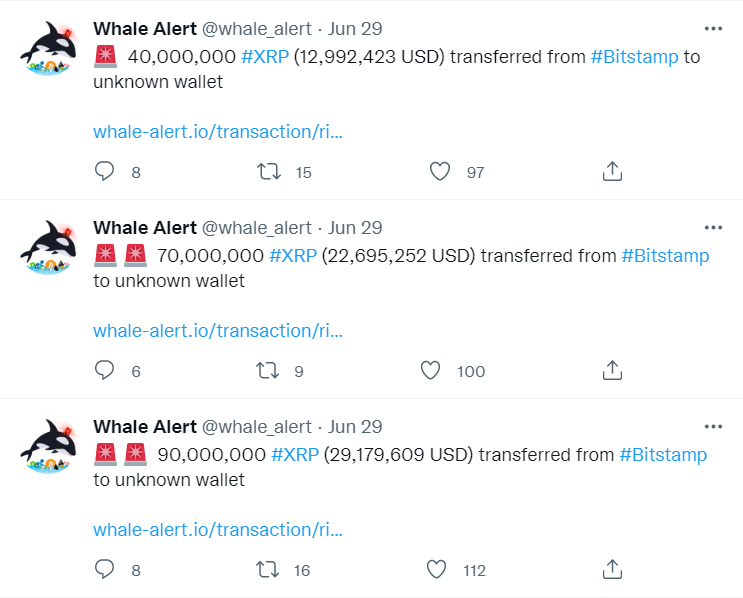Retweet the 90,000,000 XRP tweet
The image size is (743, 598).
(268, 570)
